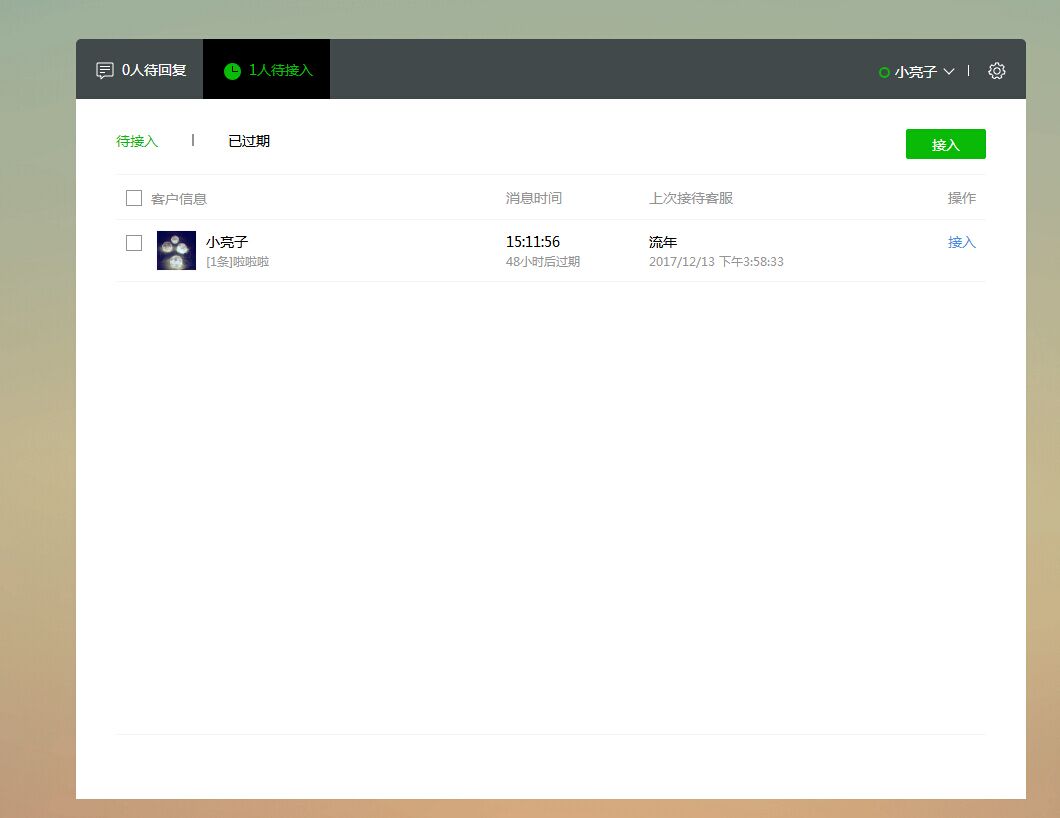Switch to the 1人待接入 tab
Viewport: 1060px width, 818px height.
(x=266, y=69)
